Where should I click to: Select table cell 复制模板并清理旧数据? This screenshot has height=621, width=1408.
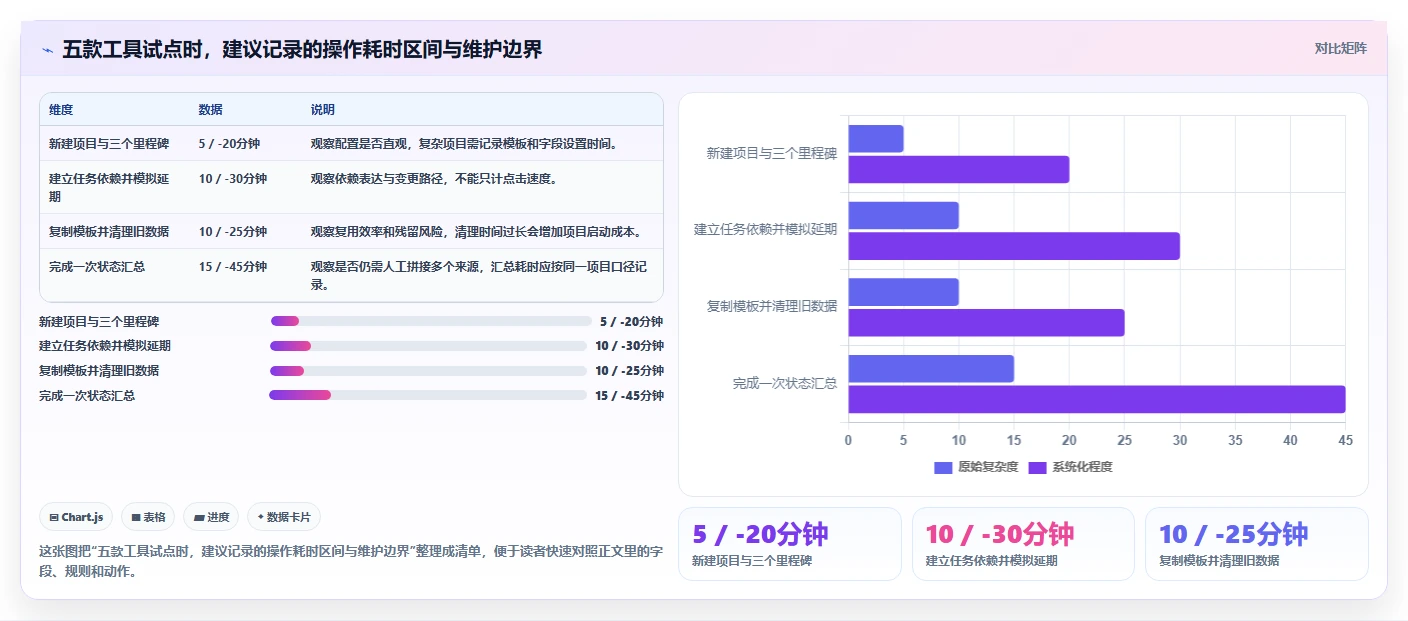(x=109, y=232)
